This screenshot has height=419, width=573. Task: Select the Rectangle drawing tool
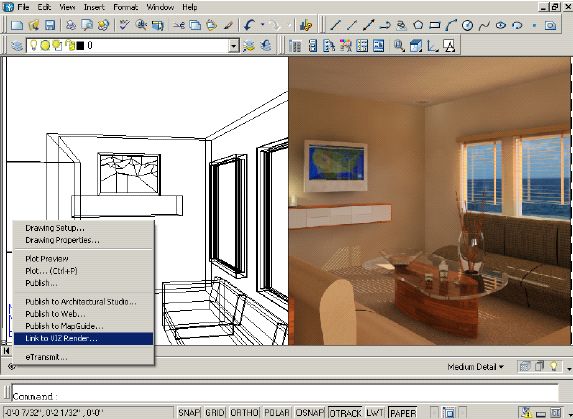click(435, 25)
